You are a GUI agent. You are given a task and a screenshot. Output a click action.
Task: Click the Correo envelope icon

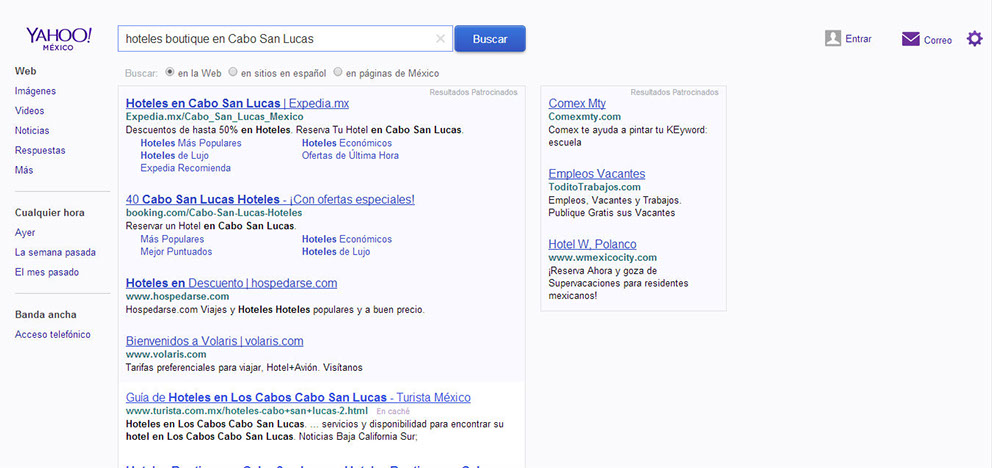click(x=910, y=39)
